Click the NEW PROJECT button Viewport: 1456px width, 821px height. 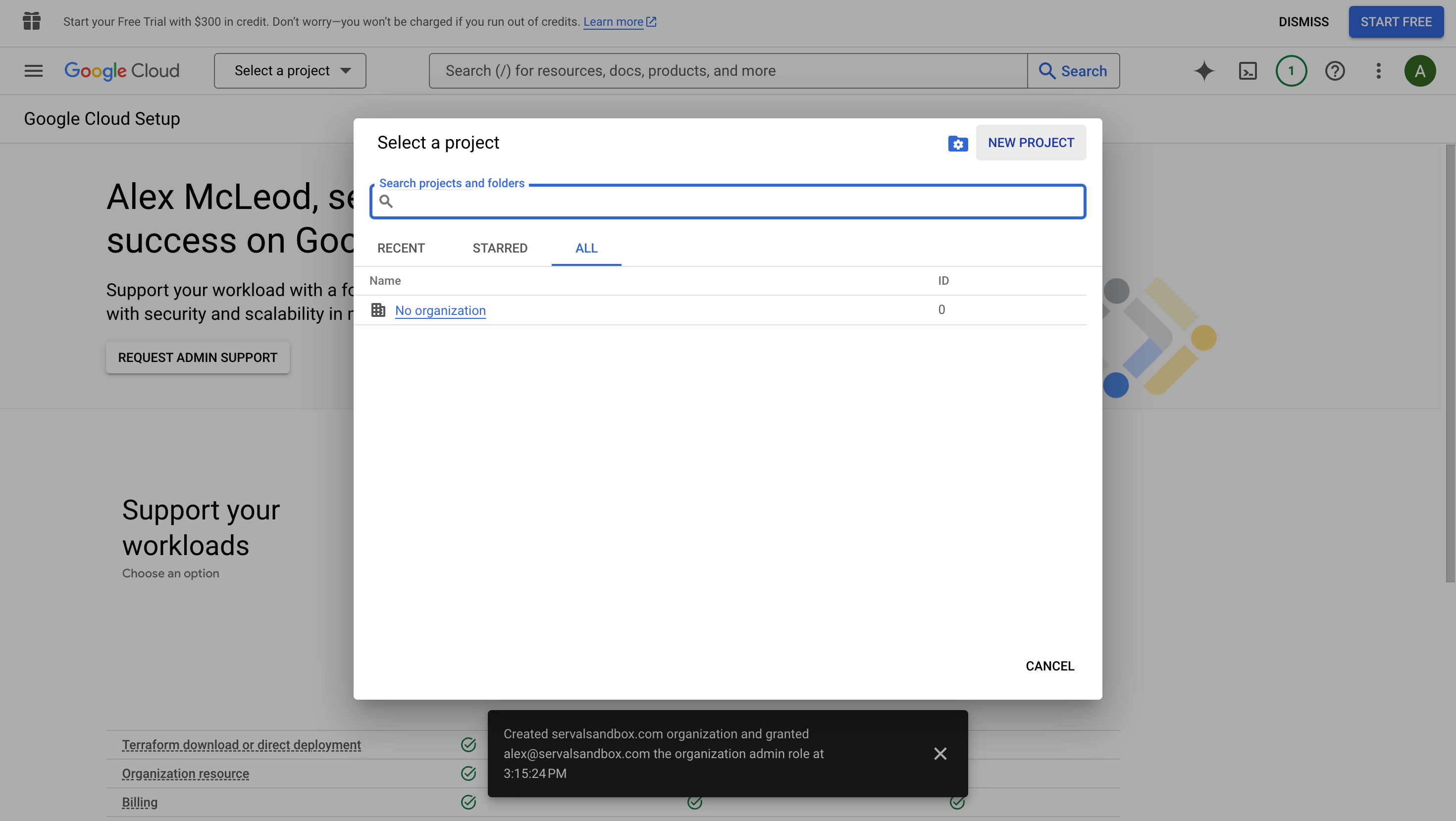point(1031,143)
